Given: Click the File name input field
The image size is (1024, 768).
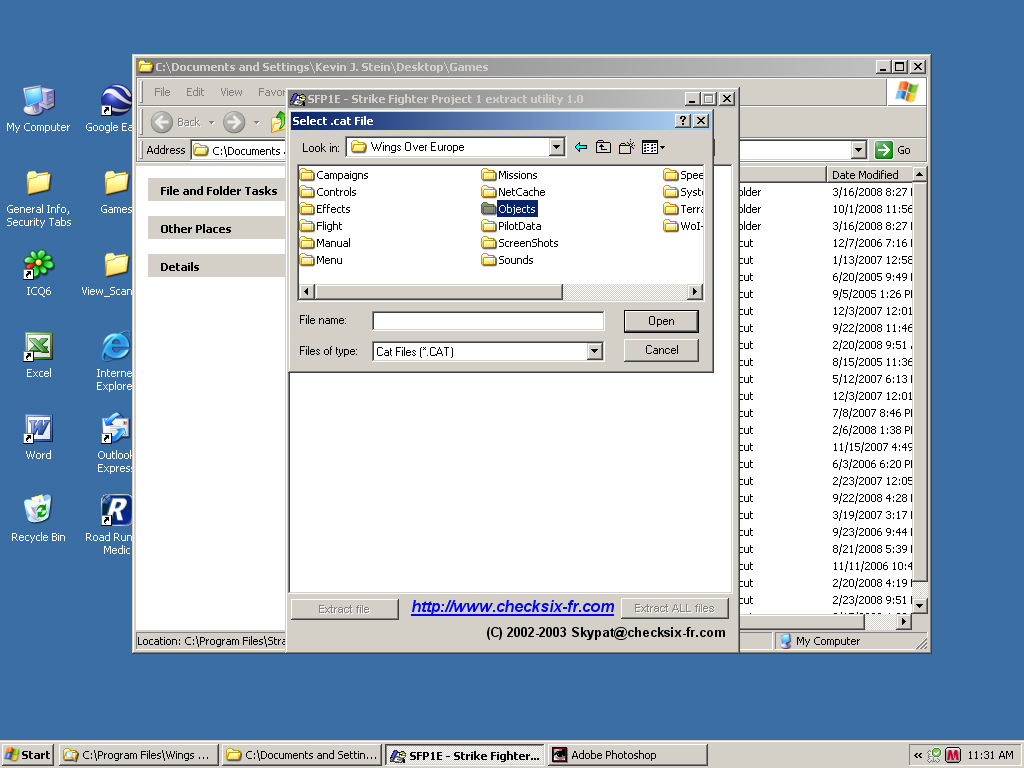Looking at the screenshot, I should [x=488, y=321].
